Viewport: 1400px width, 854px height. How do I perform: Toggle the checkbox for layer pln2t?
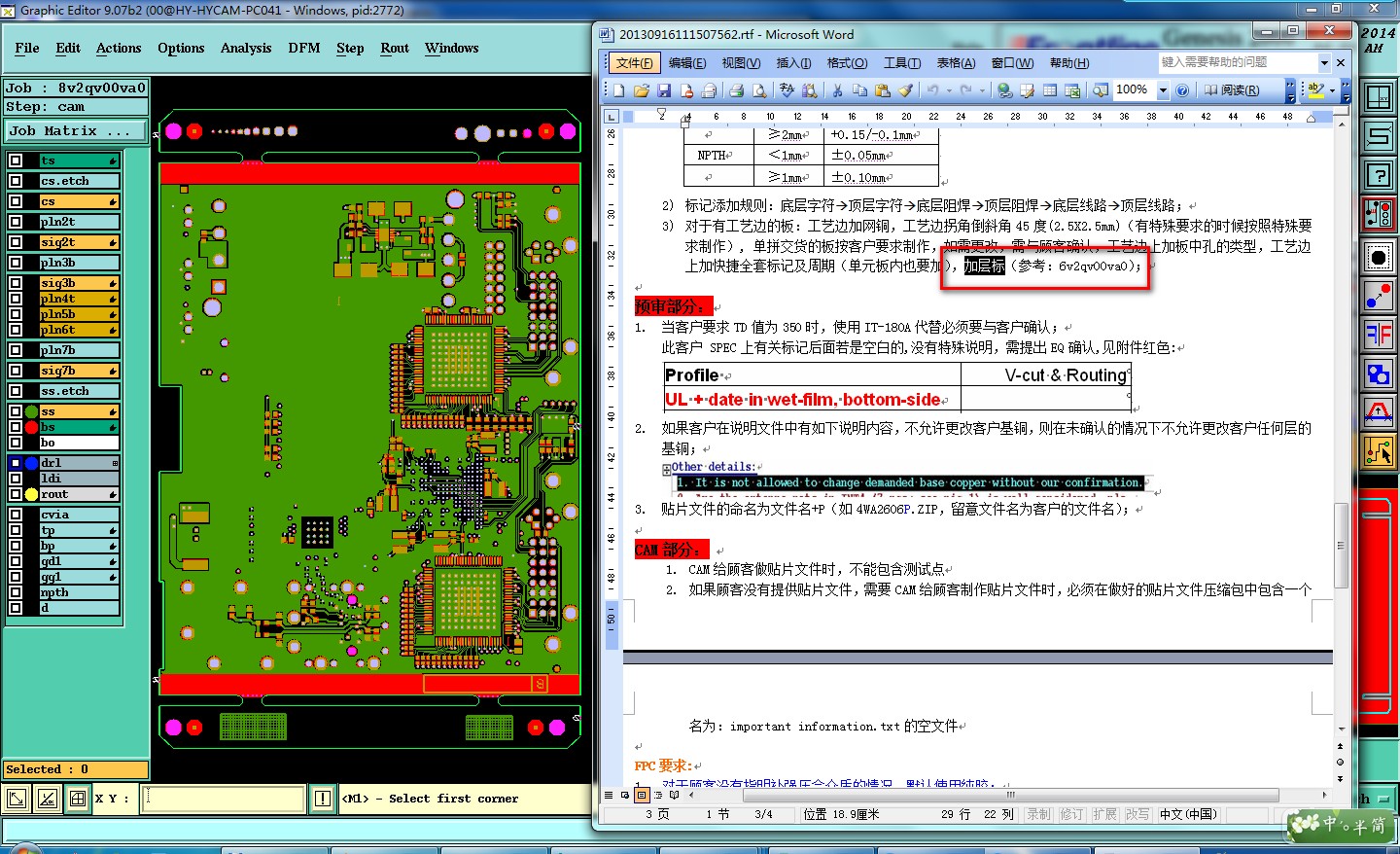pyautogui.click(x=16, y=222)
